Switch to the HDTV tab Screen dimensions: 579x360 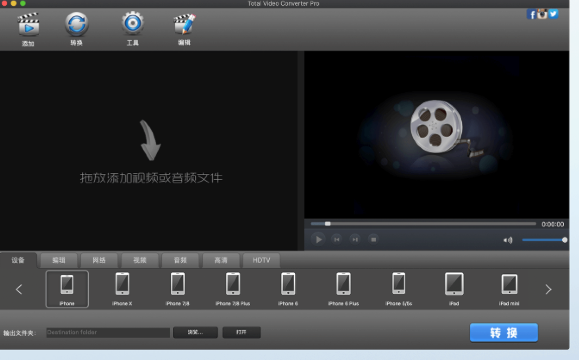(x=261, y=260)
